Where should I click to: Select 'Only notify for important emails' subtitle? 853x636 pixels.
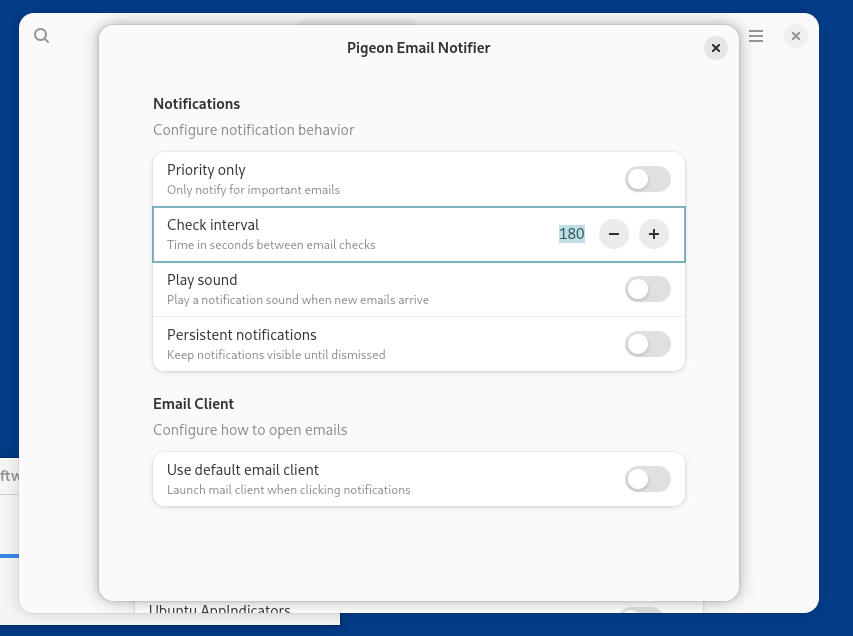tap(254, 190)
